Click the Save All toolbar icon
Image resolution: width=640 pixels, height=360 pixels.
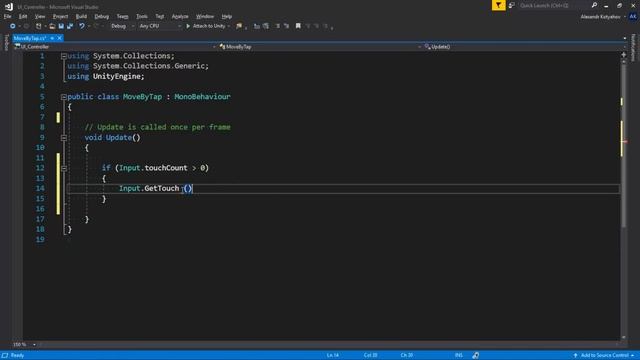tap(70, 26)
